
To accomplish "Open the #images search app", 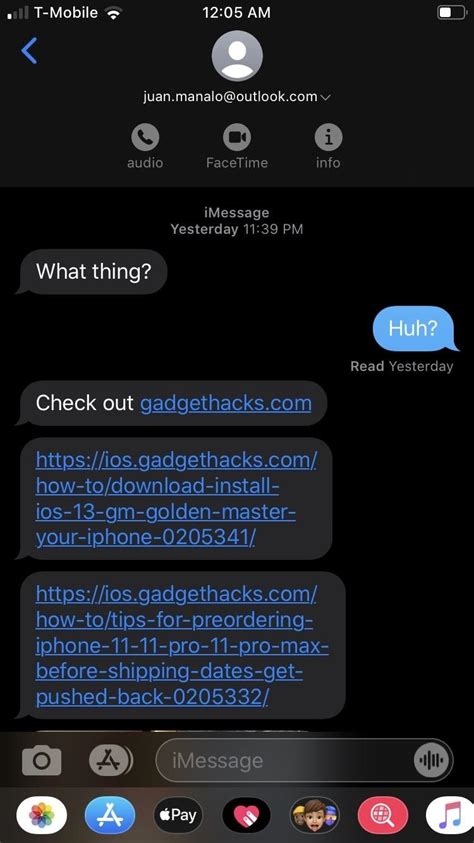I will click(x=383, y=816).
